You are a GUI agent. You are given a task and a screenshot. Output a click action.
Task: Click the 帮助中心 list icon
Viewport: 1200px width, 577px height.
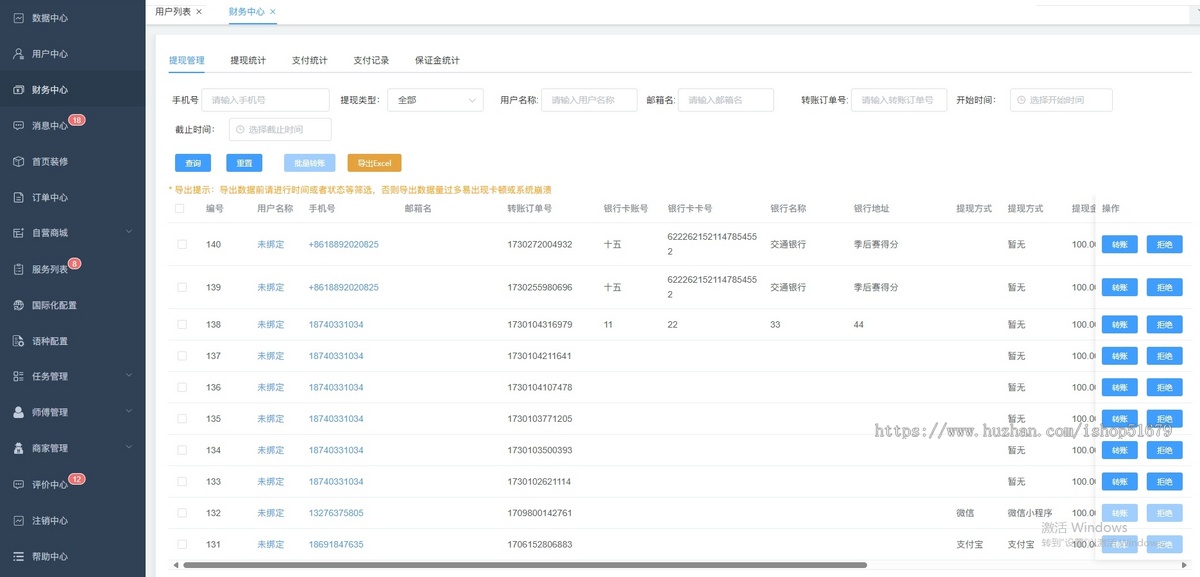pyautogui.click(x=18, y=556)
